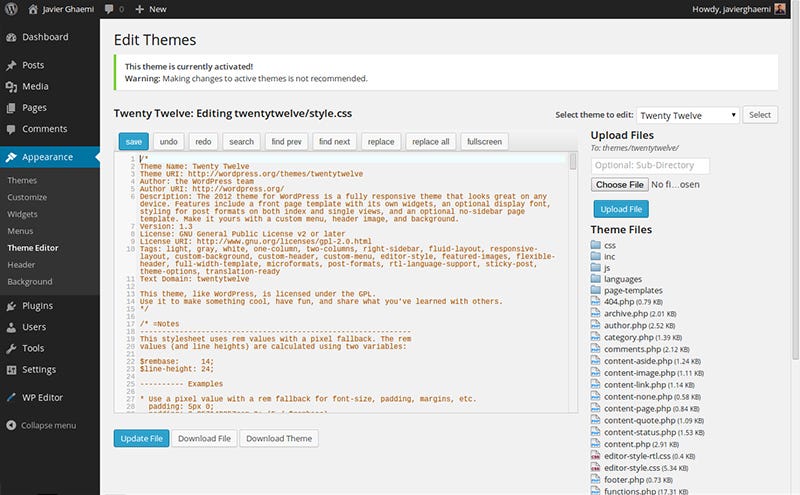Click the blue save button
This screenshot has width=800, height=495.
[x=134, y=142]
